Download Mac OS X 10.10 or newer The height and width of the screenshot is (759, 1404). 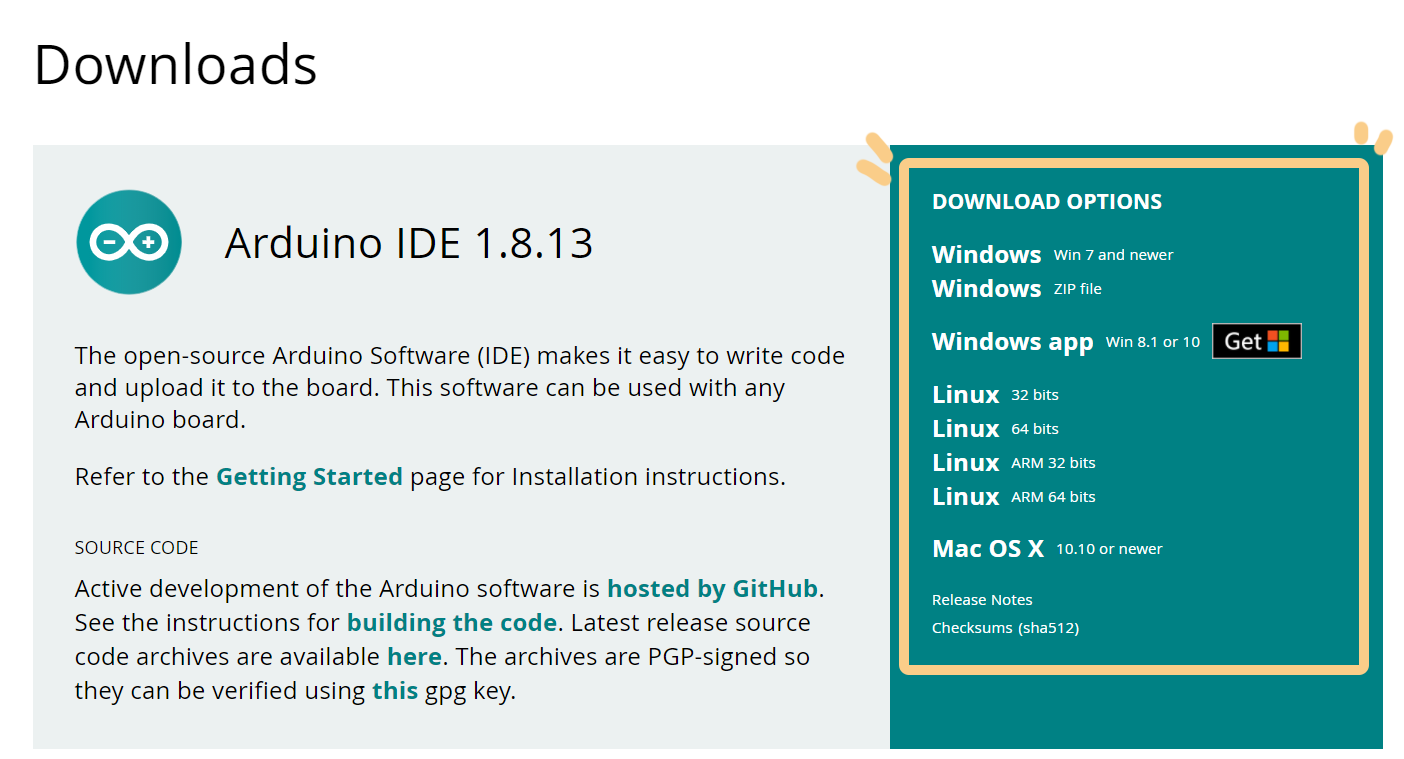pos(1047,548)
